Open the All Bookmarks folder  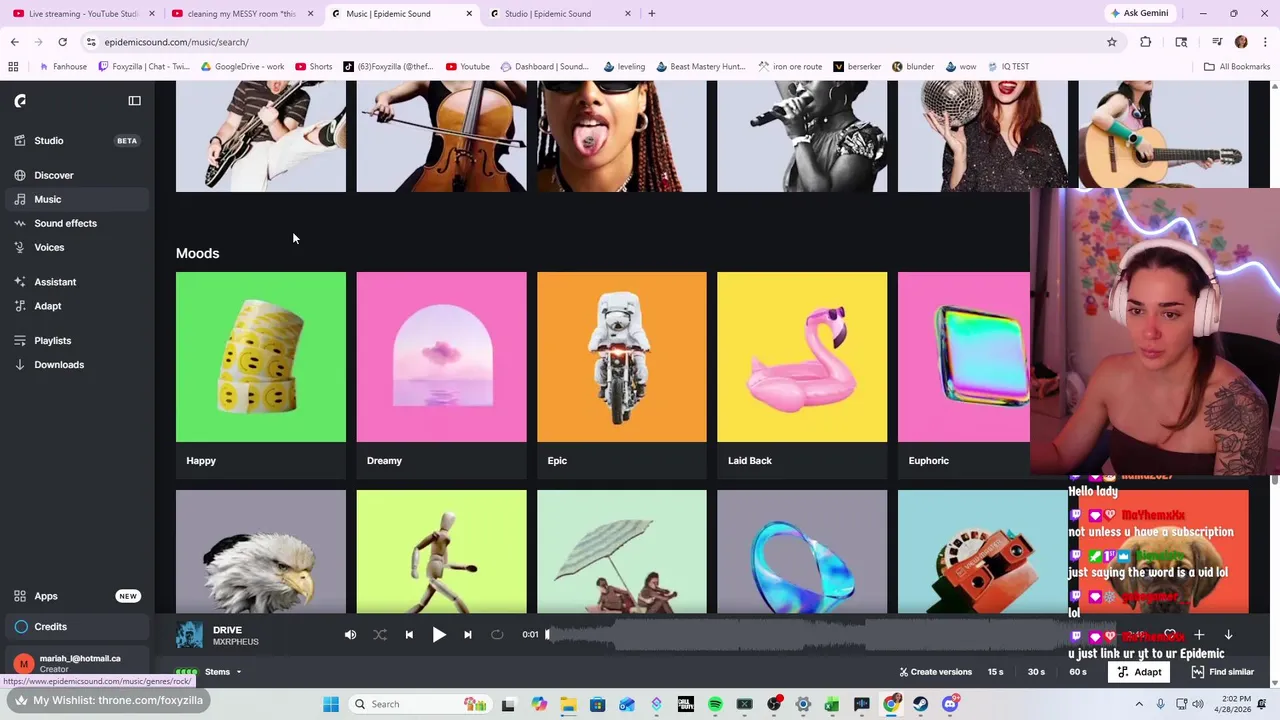coord(1237,67)
